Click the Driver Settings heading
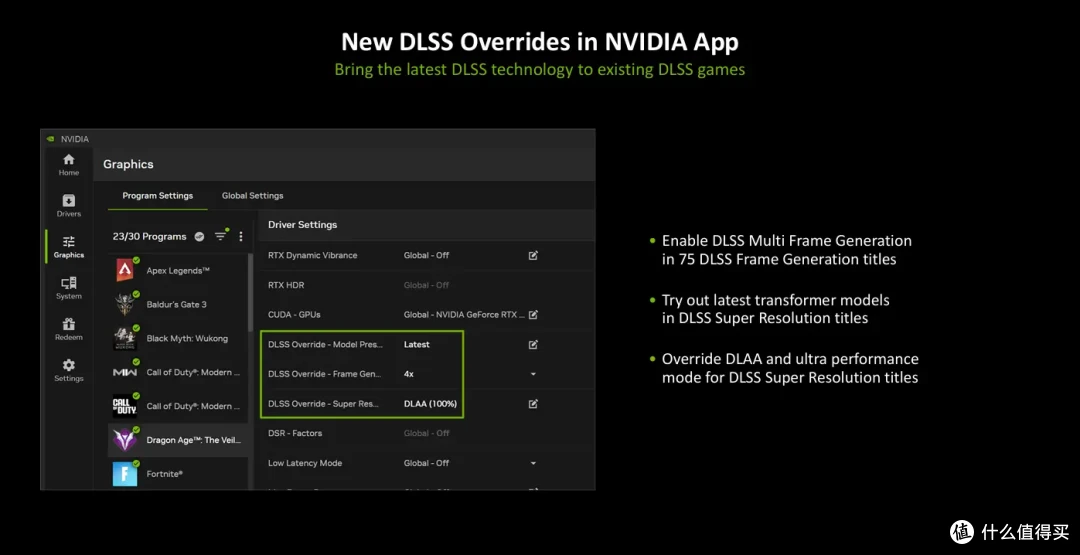The height and width of the screenshot is (555, 1080). click(302, 224)
